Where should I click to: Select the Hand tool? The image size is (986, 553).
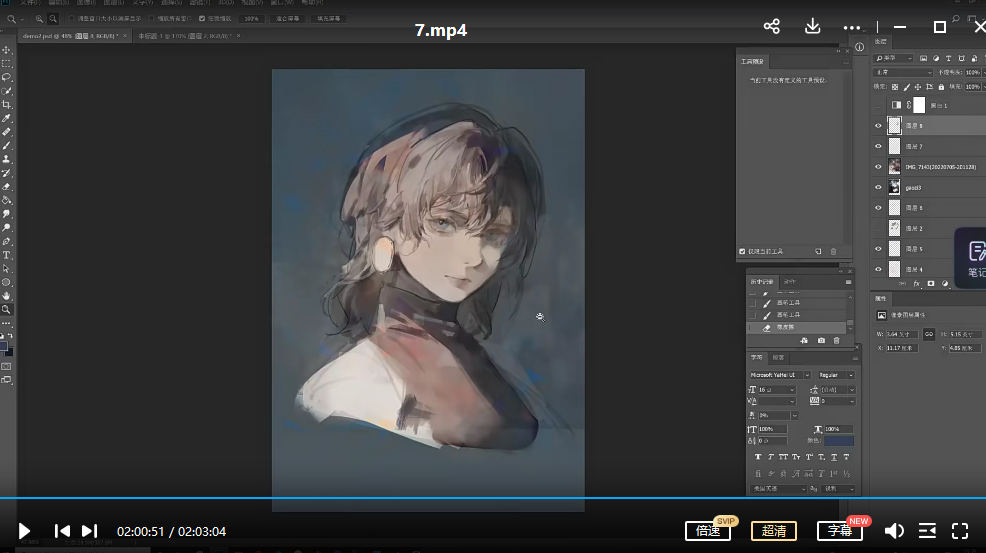(7, 296)
